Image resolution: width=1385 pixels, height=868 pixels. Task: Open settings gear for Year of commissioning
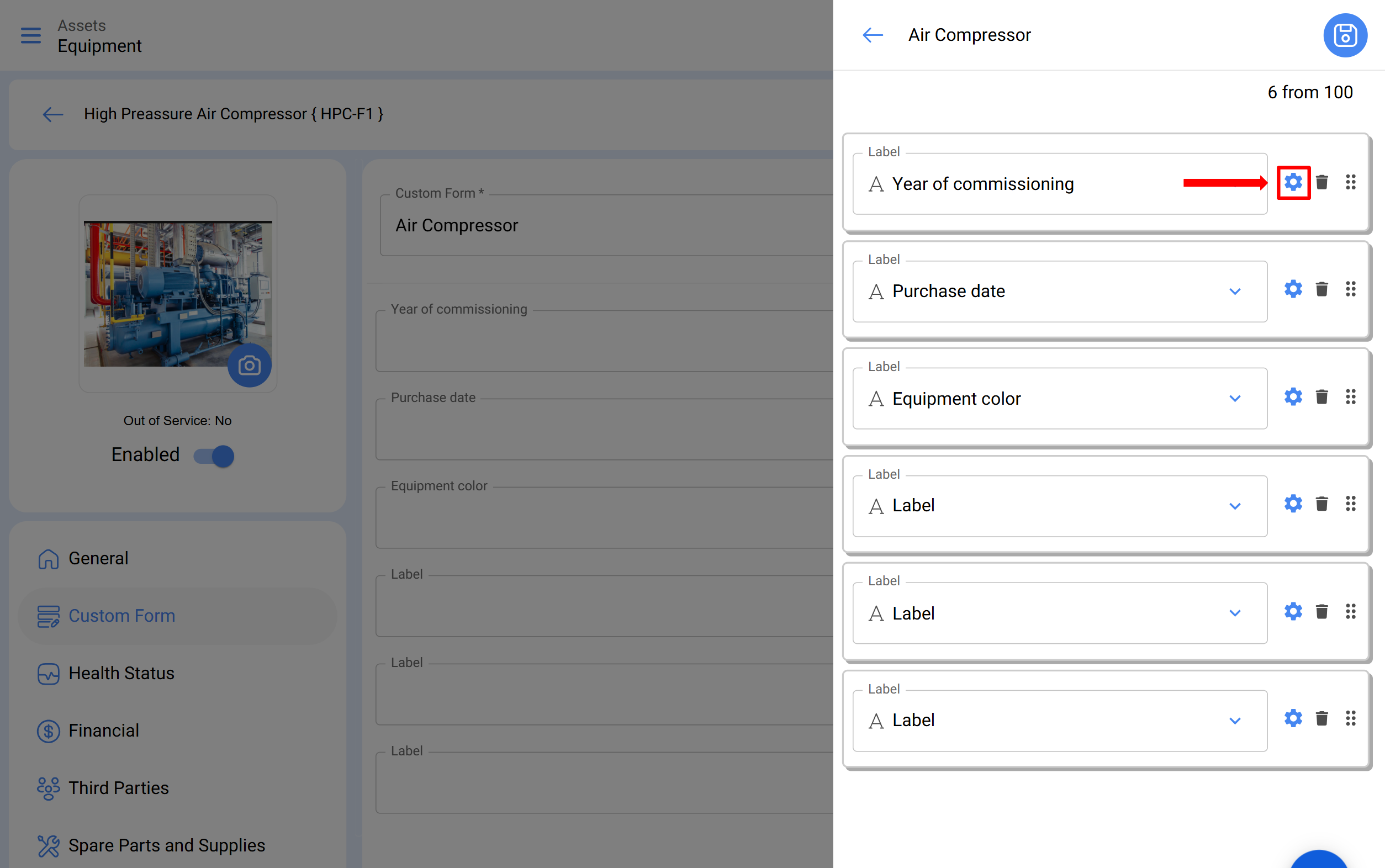tap(1293, 183)
